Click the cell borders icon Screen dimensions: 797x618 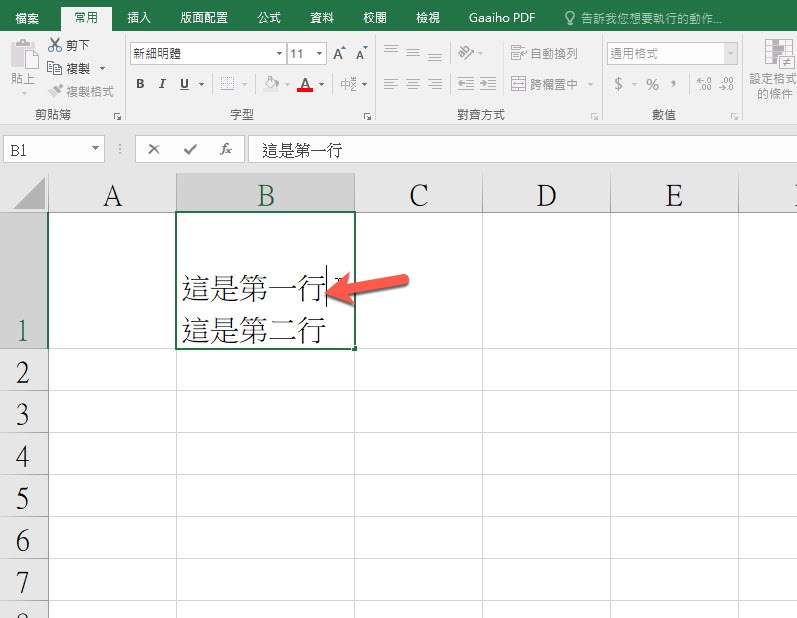(227, 84)
